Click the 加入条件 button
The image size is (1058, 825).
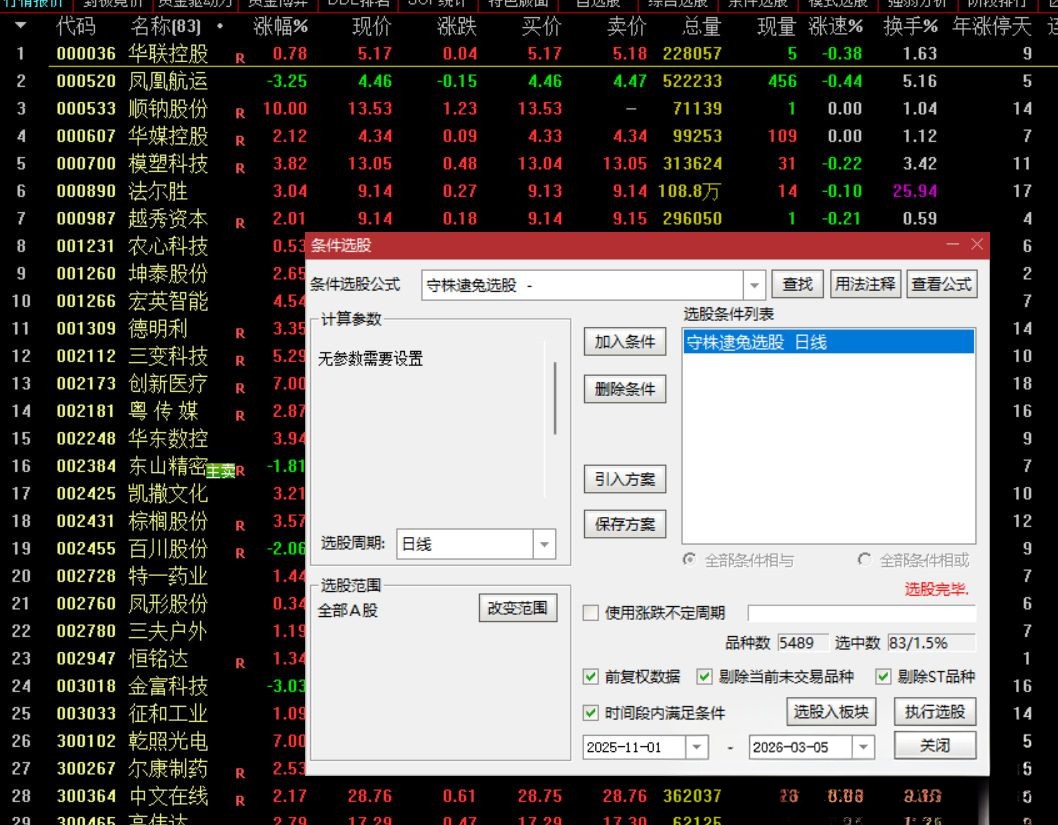coord(624,342)
